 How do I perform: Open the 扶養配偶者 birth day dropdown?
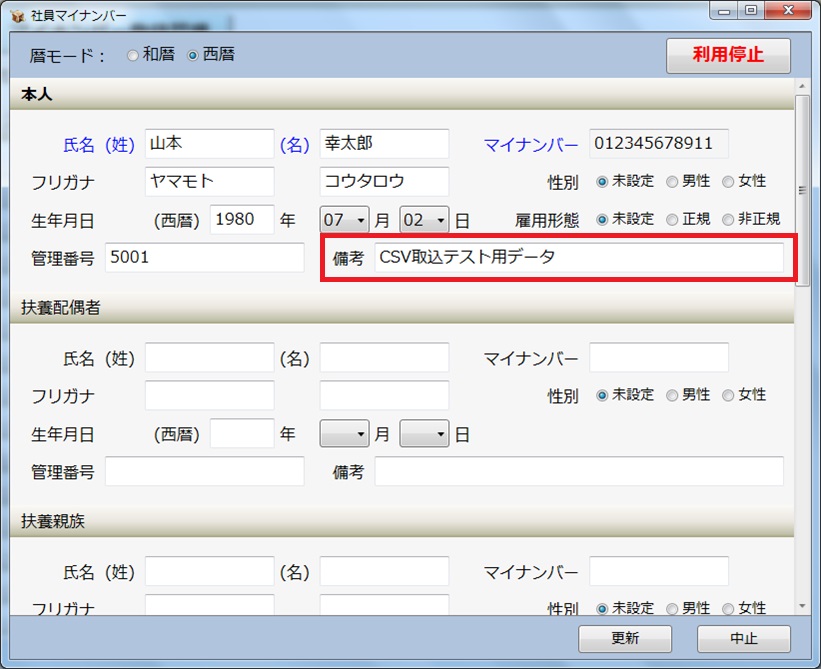coord(424,433)
